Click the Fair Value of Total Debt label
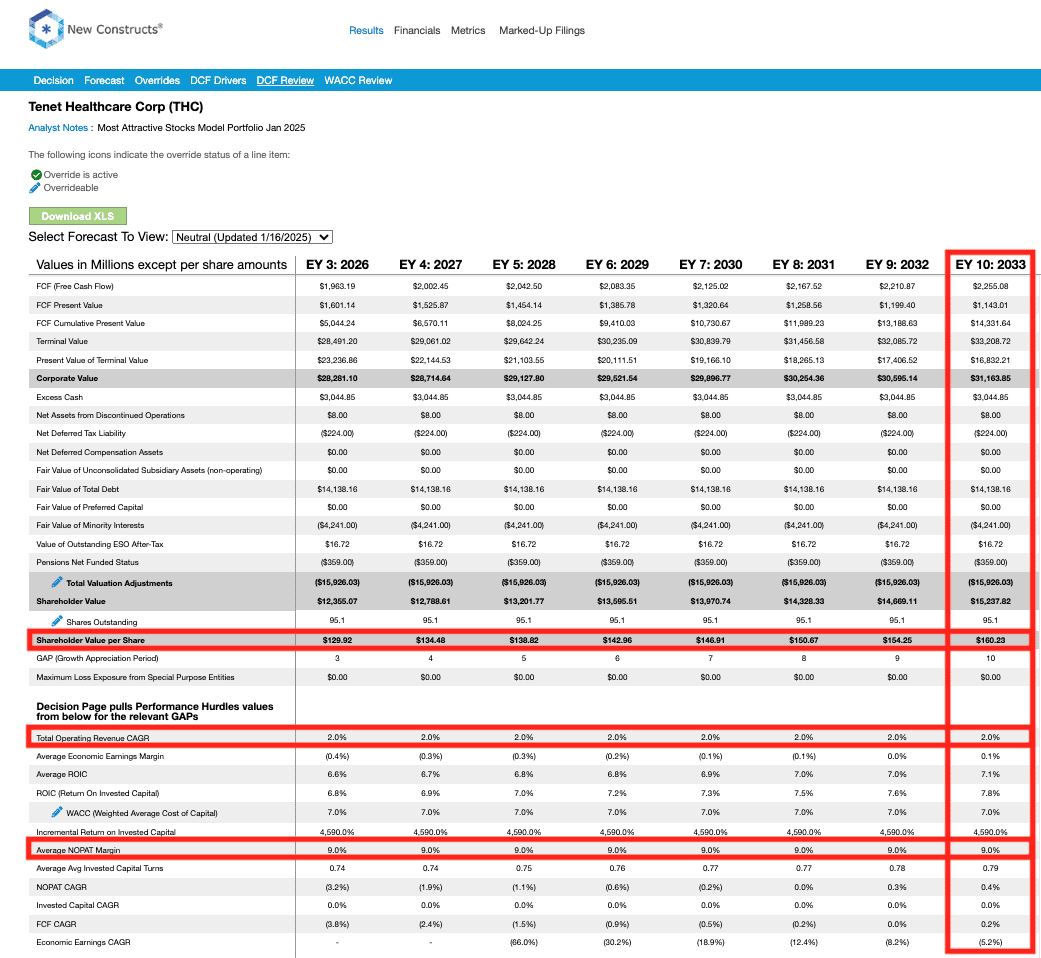The height and width of the screenshot is (958, 1041). 78,489
